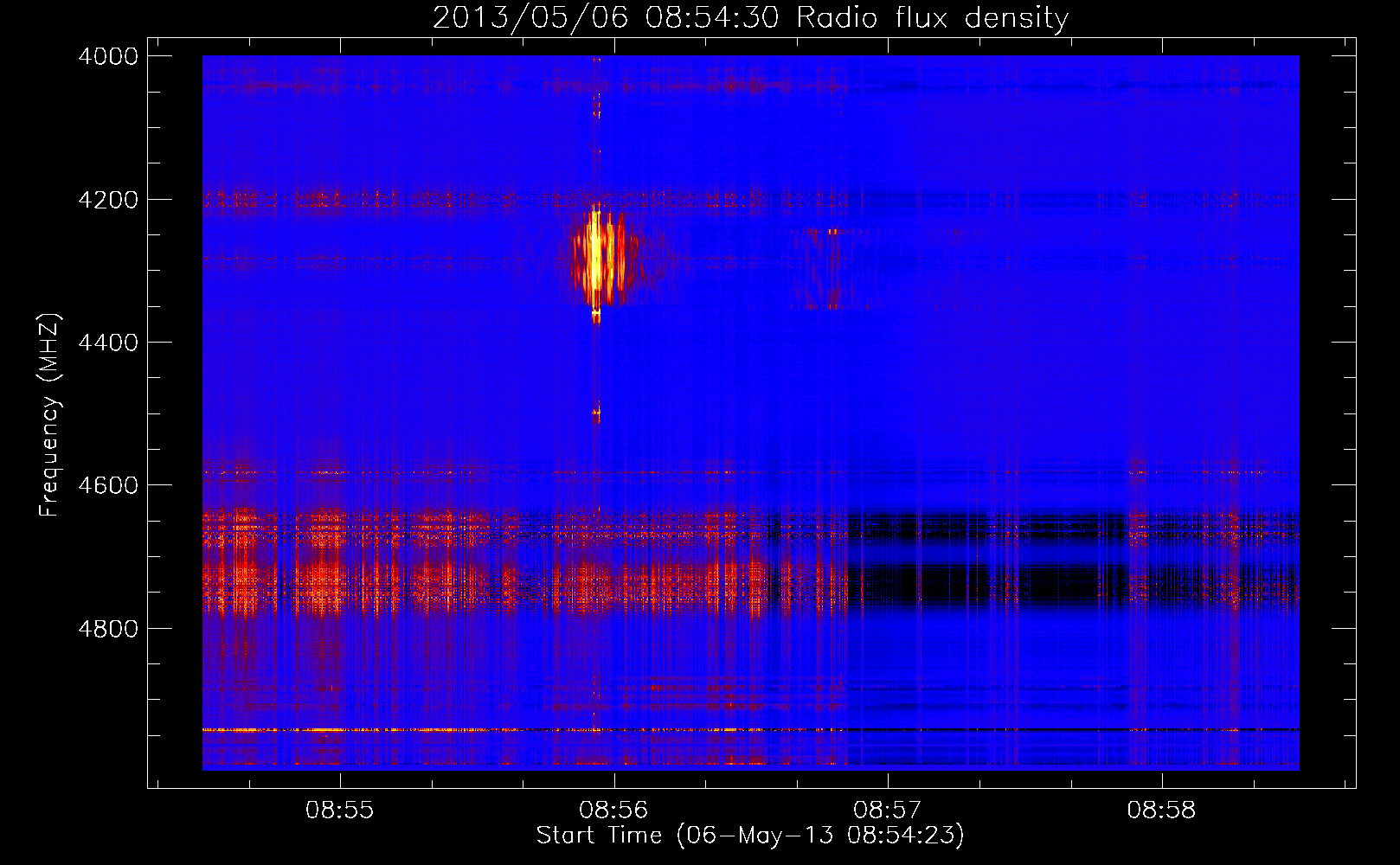This screenshot has height=865, width=1400.
Task: Click the bright yellow radio burst near 4300 MHz
Action: coord(597,257)
